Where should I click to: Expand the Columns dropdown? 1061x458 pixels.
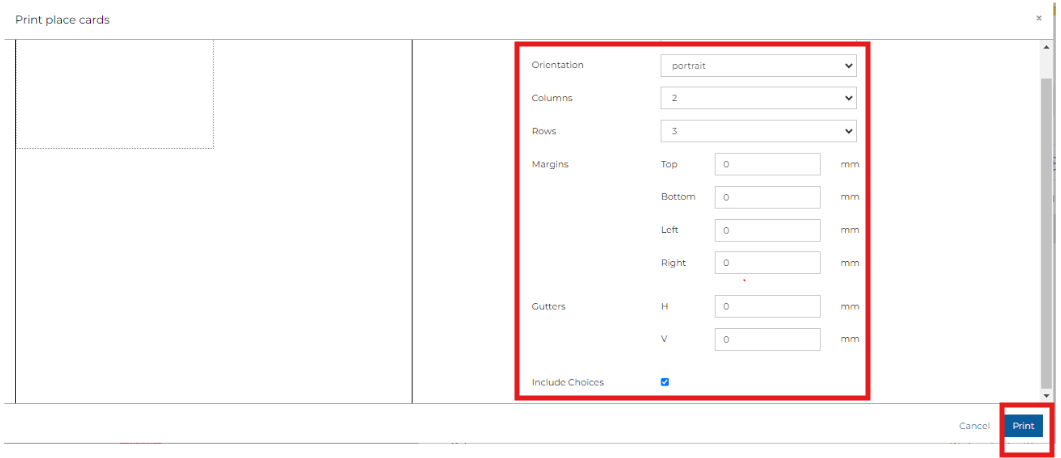click(758, 99)
